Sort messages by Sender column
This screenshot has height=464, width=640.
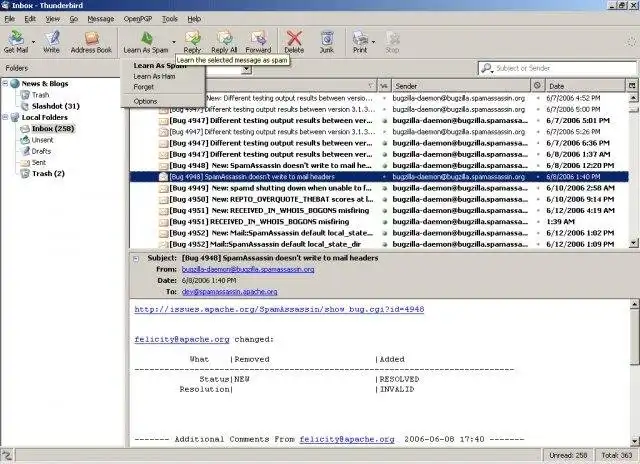coord(461,86)
